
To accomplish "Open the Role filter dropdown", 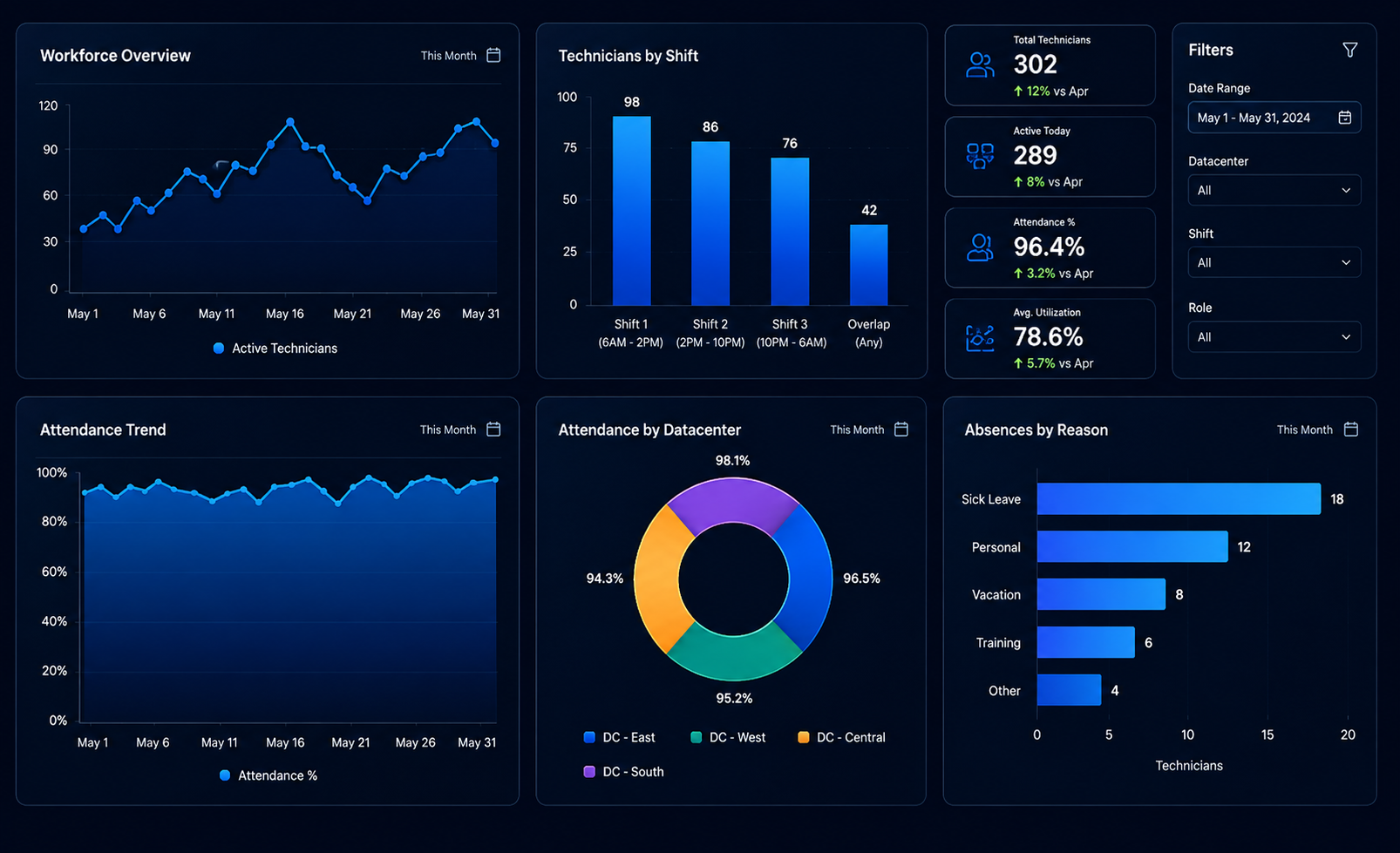I will tap(1274, 337).
